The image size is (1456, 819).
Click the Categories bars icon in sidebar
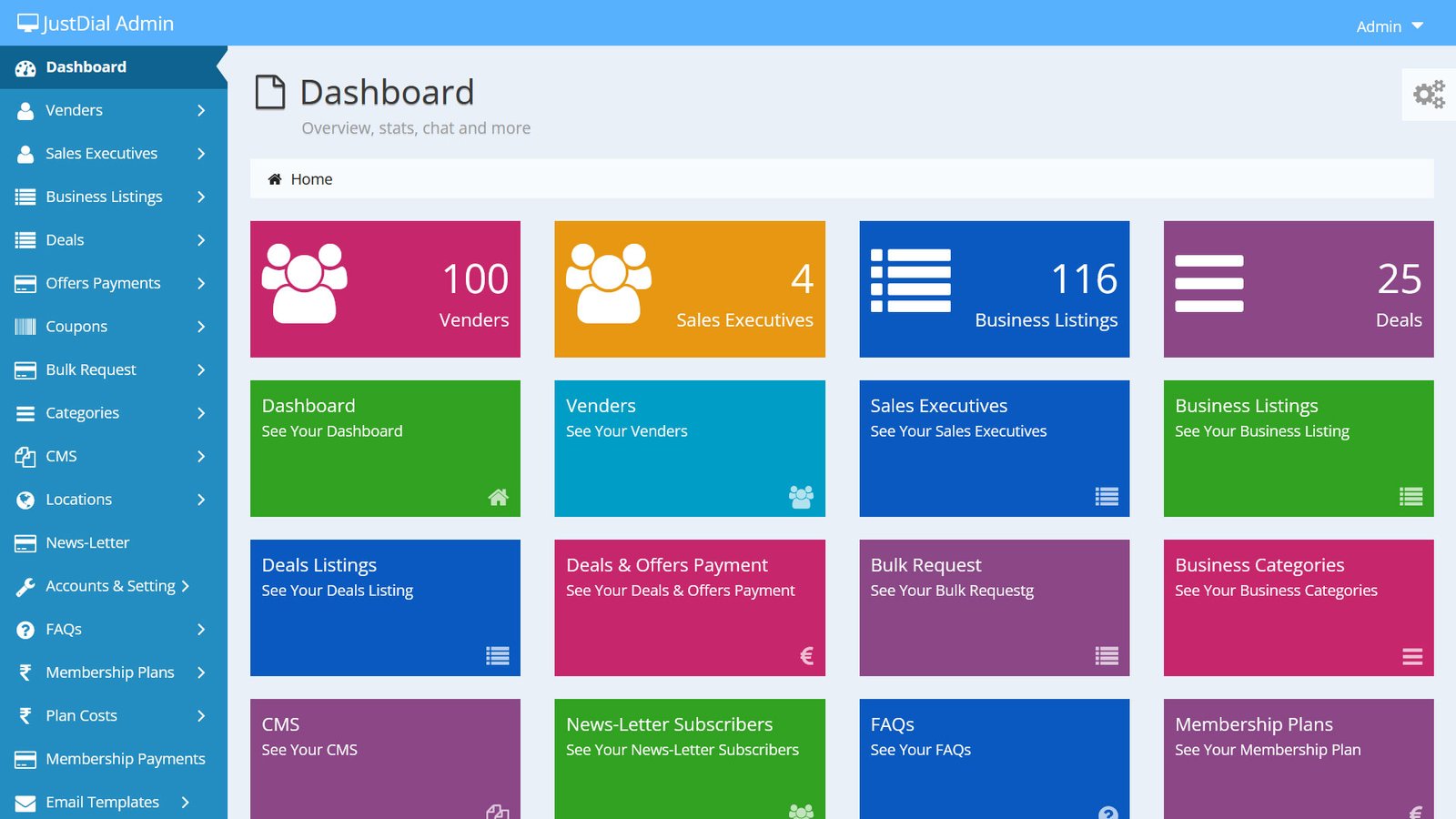click(25, 413)
